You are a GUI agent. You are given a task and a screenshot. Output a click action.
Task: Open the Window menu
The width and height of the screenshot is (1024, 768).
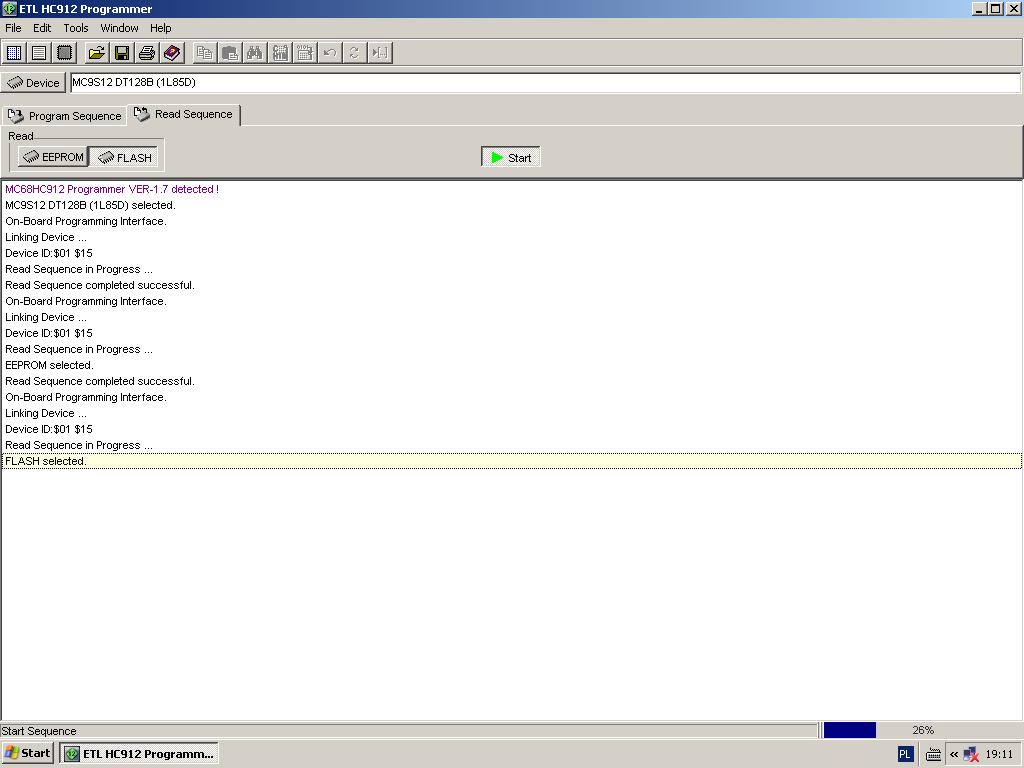pyautogui.click(x=119, y=28)
